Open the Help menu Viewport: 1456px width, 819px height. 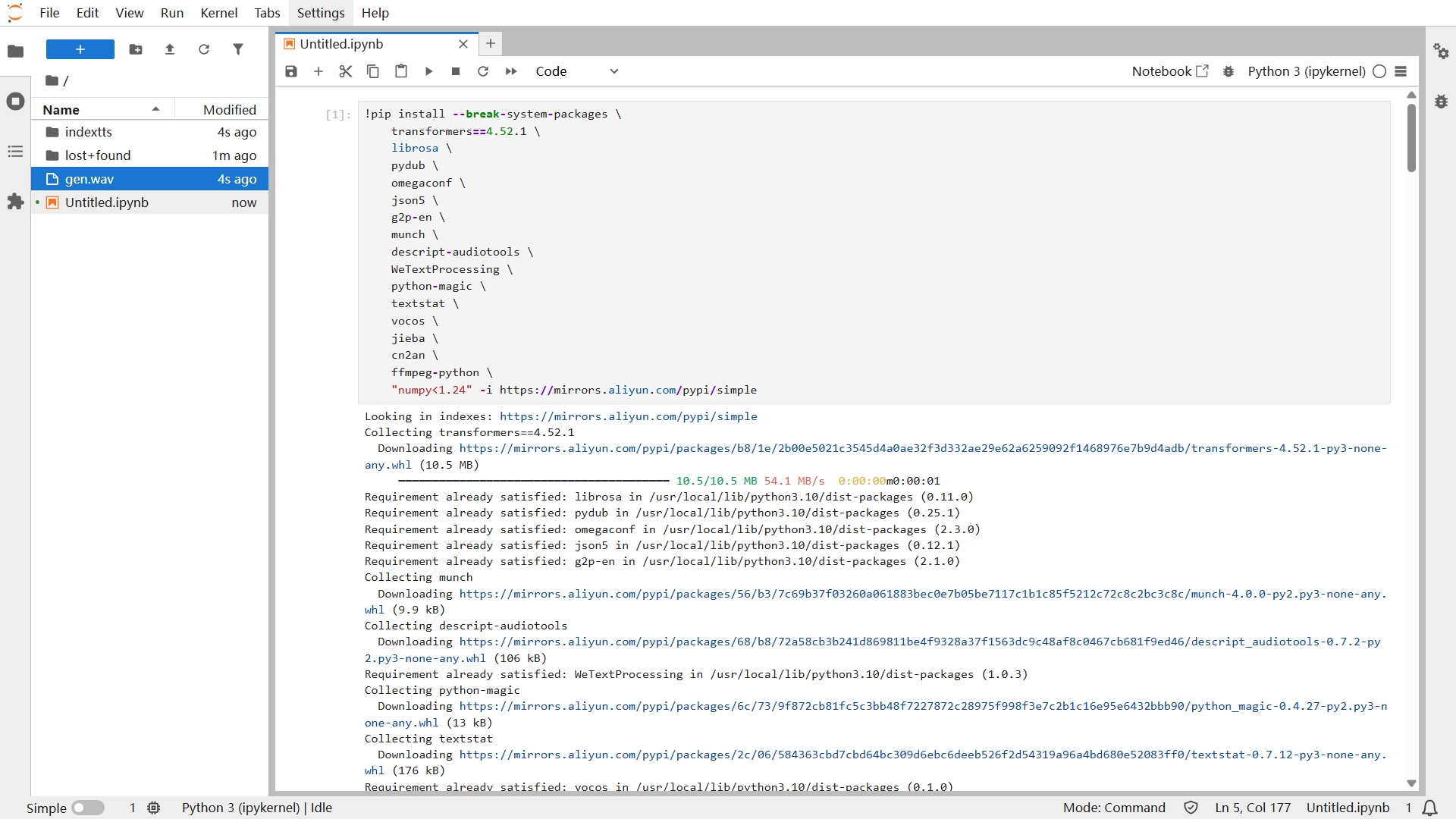(x=375, y=13)
